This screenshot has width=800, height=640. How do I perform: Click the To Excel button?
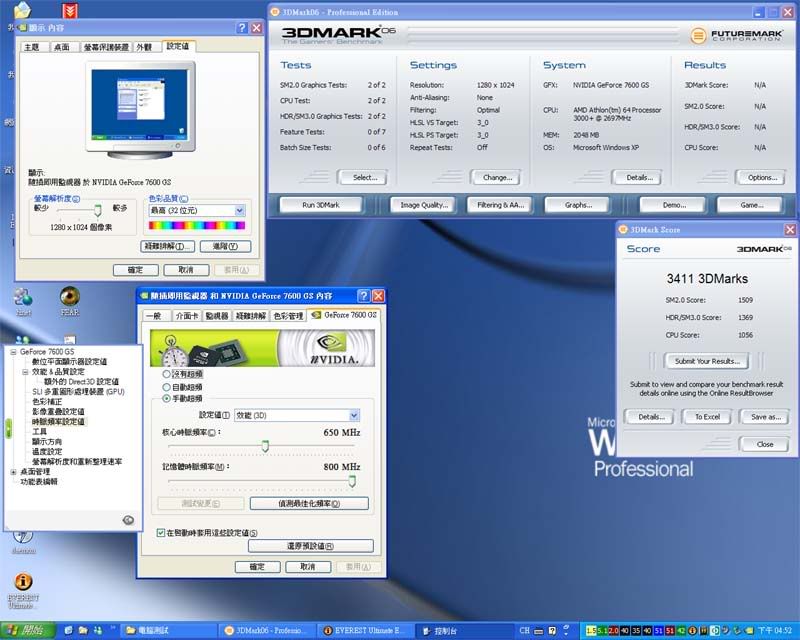pyautogui.click(x=707, y=417)
